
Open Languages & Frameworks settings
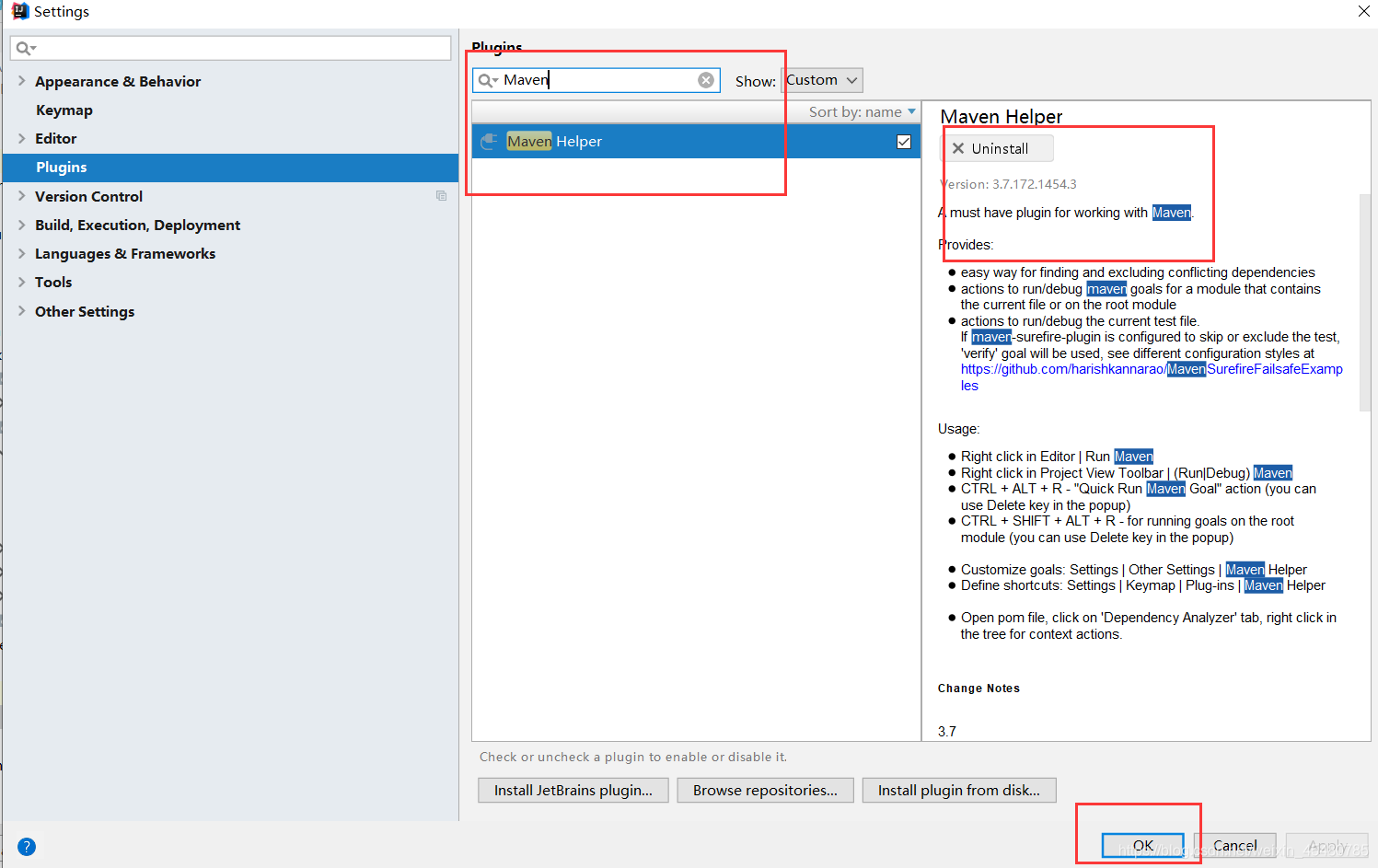125,253
